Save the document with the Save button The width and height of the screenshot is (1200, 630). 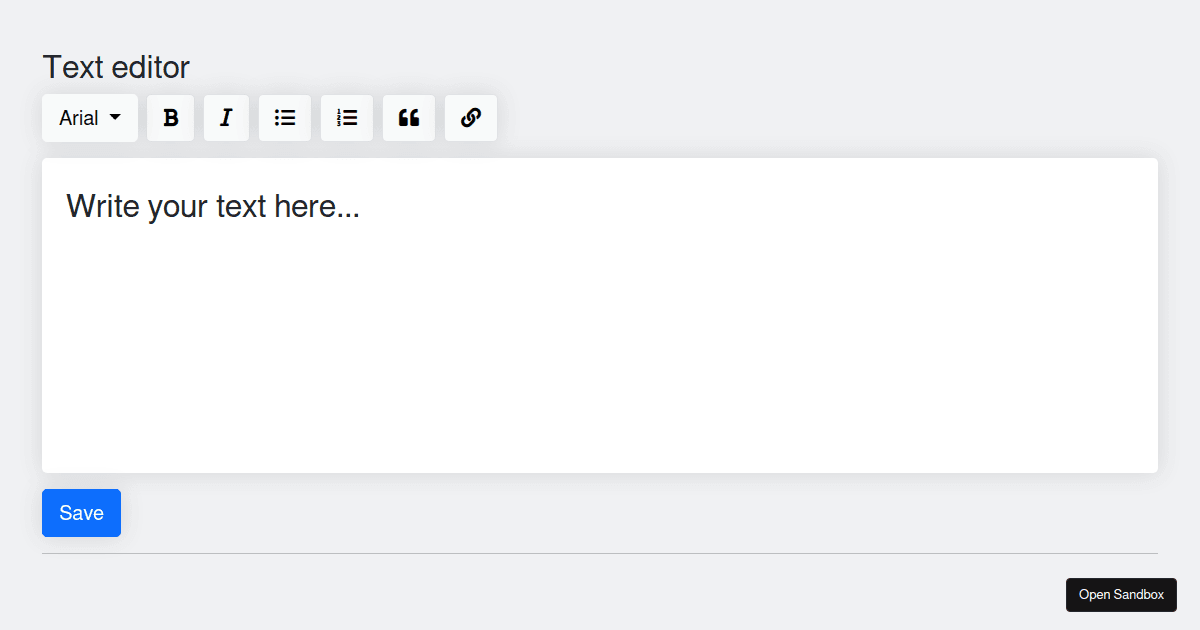[81, 512]
